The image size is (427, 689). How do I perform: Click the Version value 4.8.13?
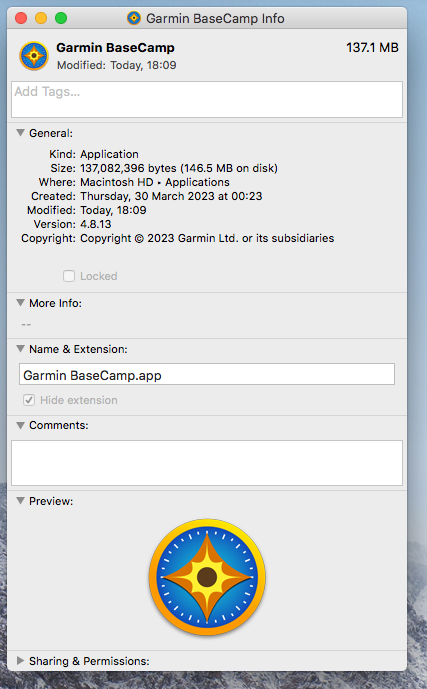[96, 224]
